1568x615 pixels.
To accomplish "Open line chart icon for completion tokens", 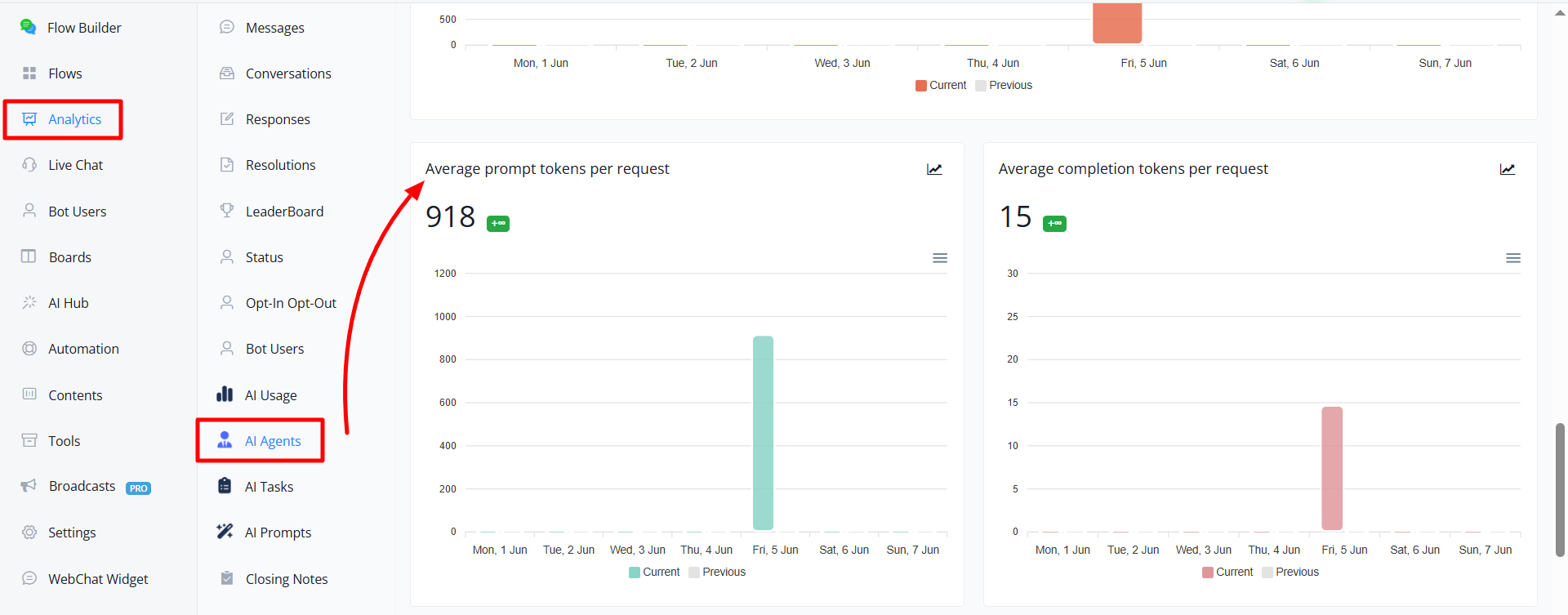I will 1508,169.
